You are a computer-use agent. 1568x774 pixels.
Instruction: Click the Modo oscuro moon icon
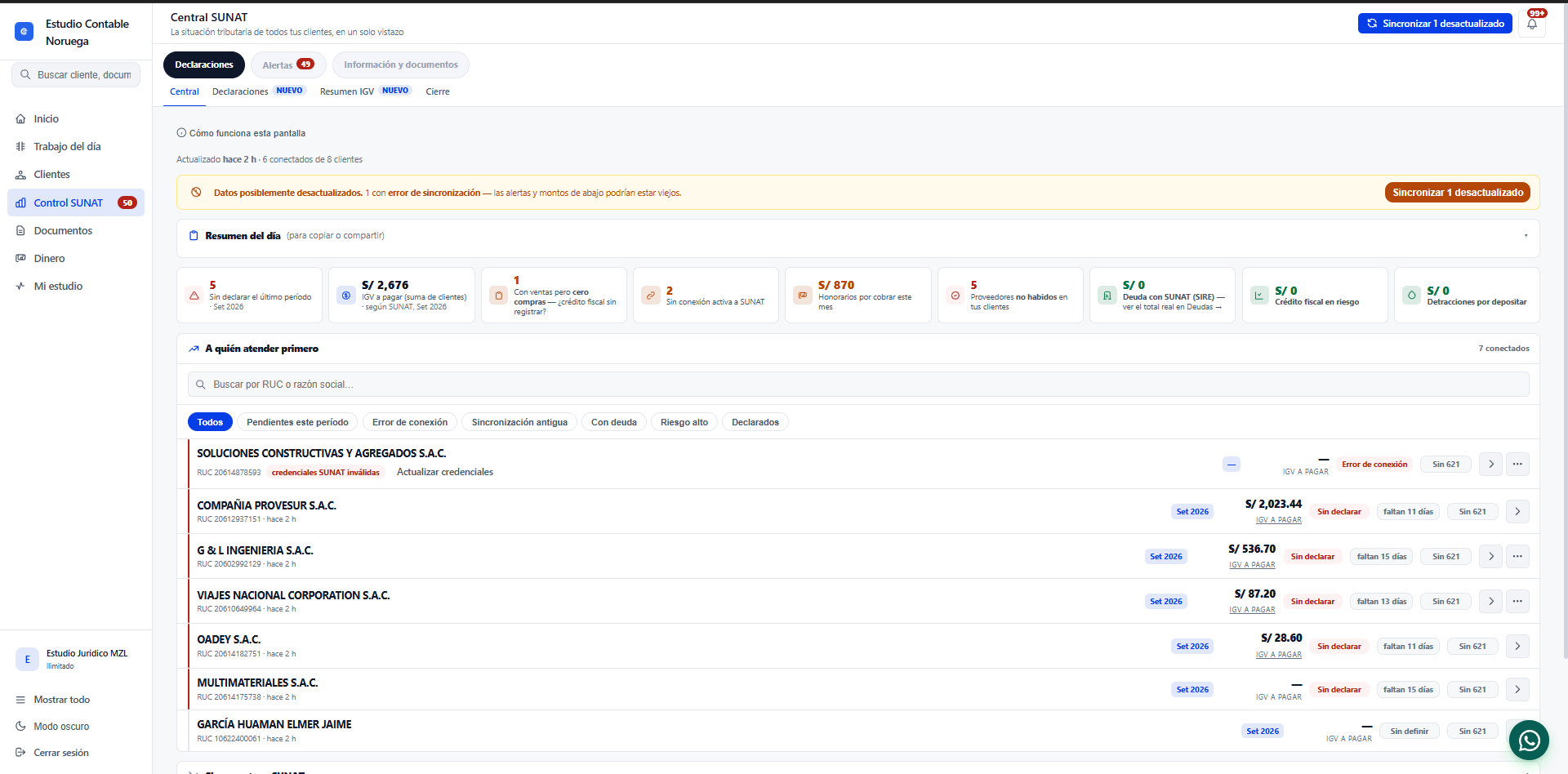click(x=20, y=727)
